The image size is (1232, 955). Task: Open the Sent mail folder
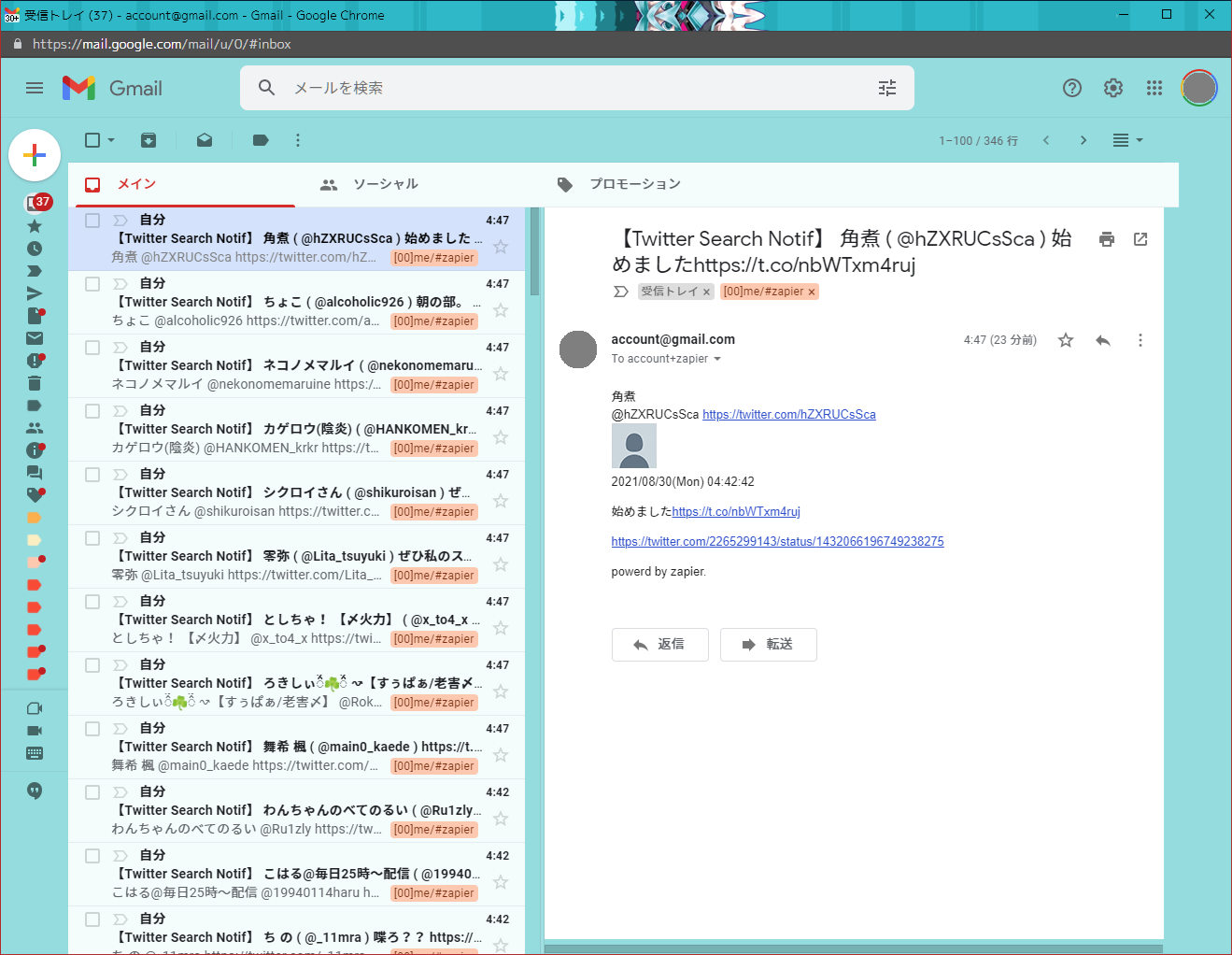click(x=35, y=293)
